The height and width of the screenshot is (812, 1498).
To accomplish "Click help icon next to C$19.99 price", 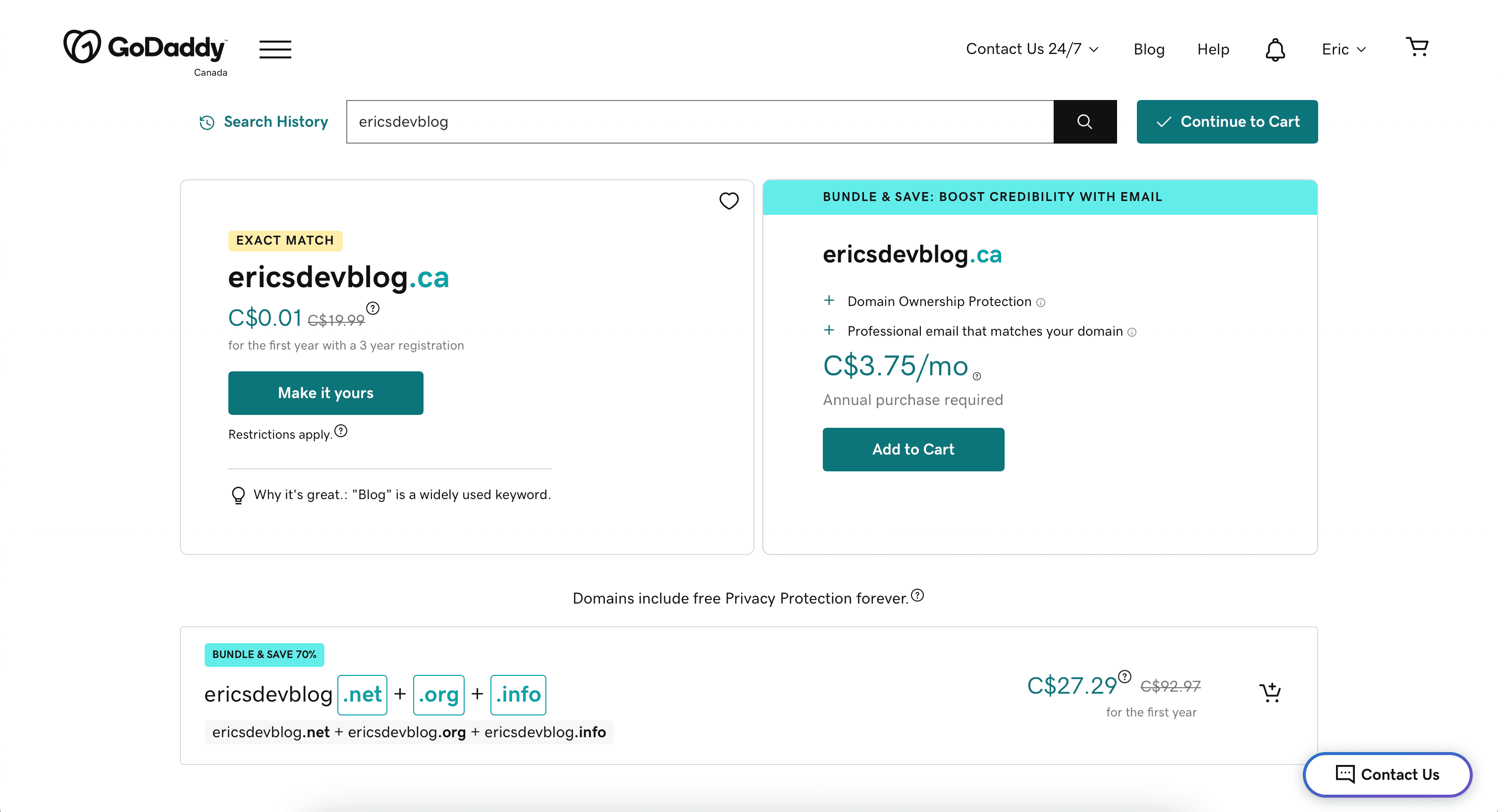I will (373, 308).
